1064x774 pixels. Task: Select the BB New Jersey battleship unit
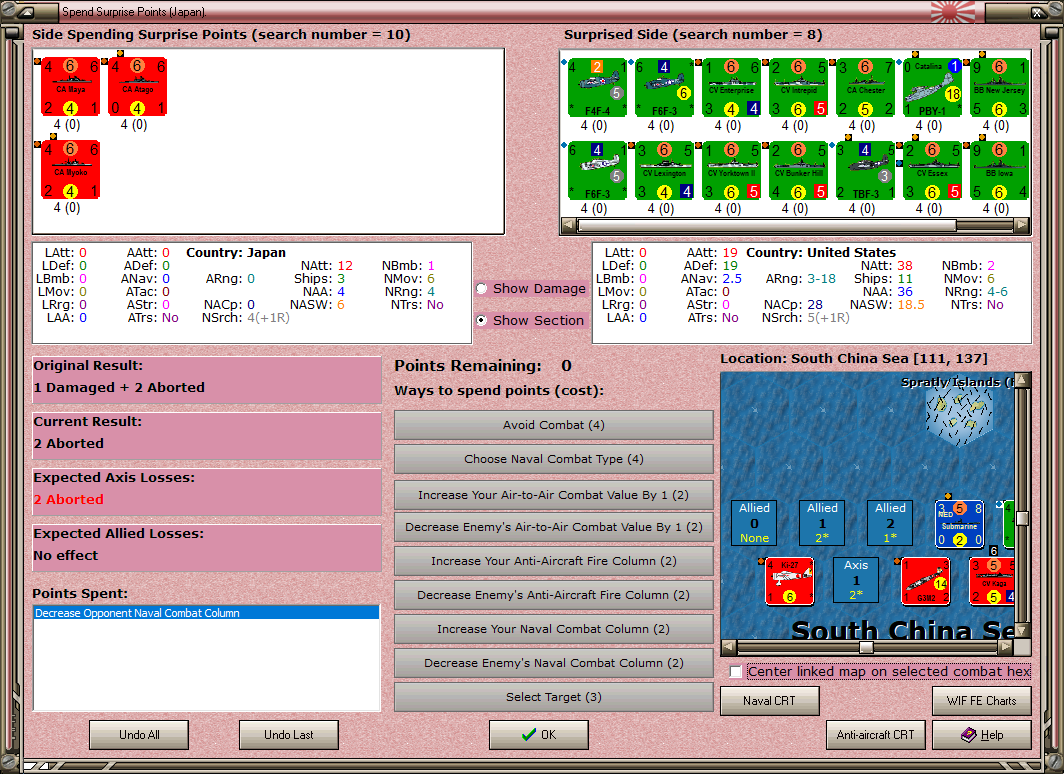click(1000, 88)
